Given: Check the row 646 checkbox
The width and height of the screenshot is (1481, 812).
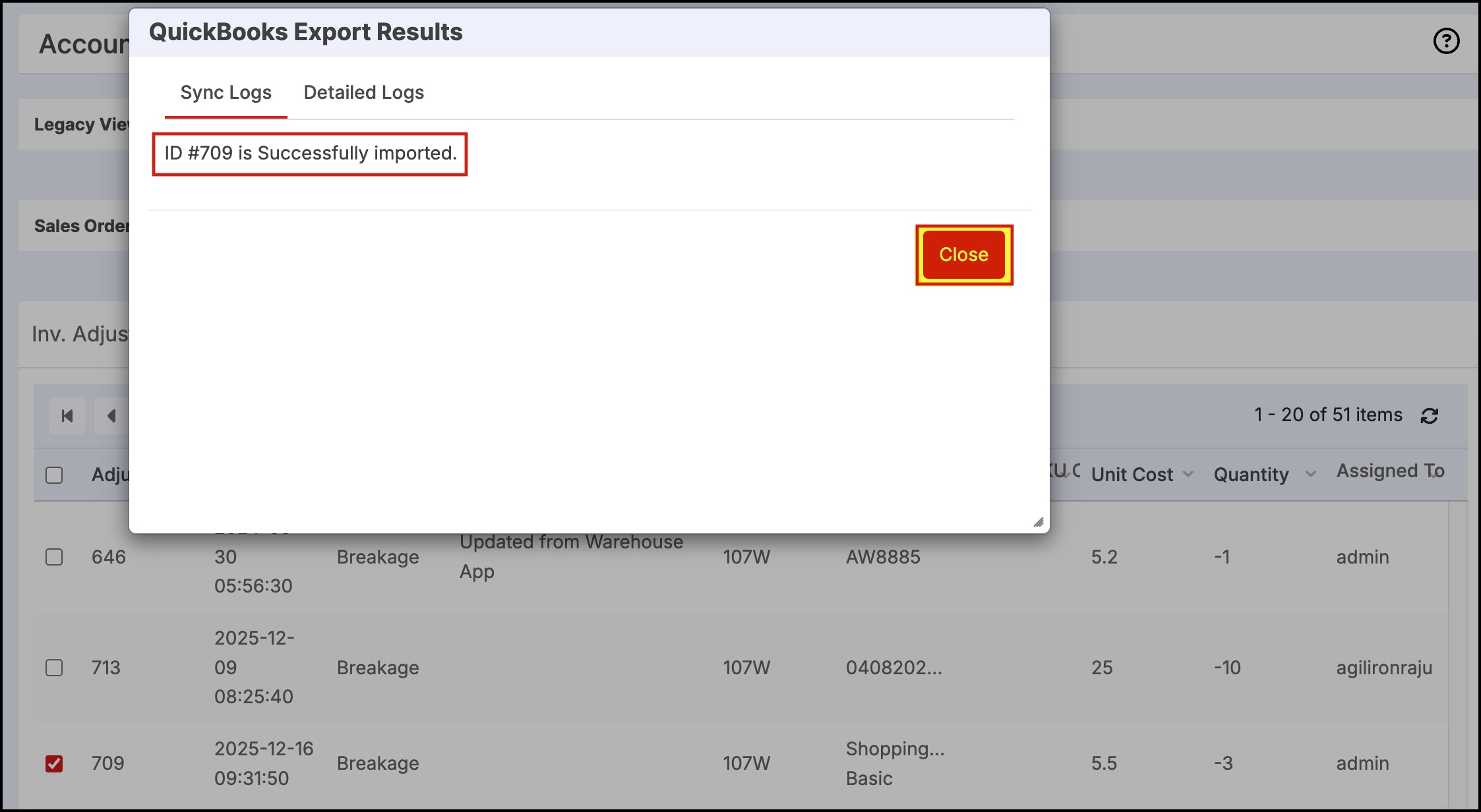Looking at the screenshot, I should tap(54, 557).
